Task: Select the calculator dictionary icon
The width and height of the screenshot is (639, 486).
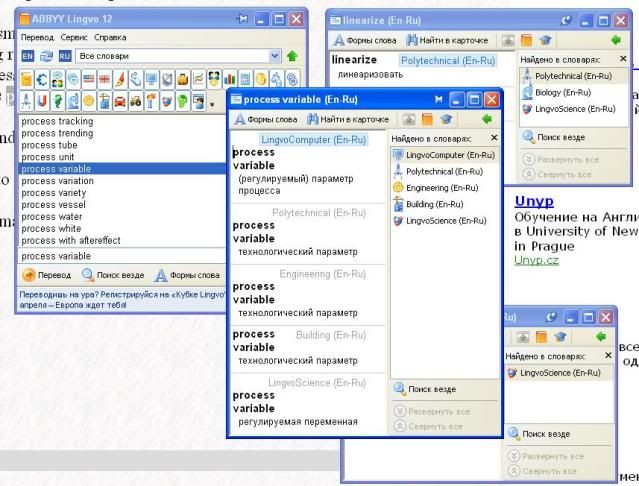Action: (245, 79)
